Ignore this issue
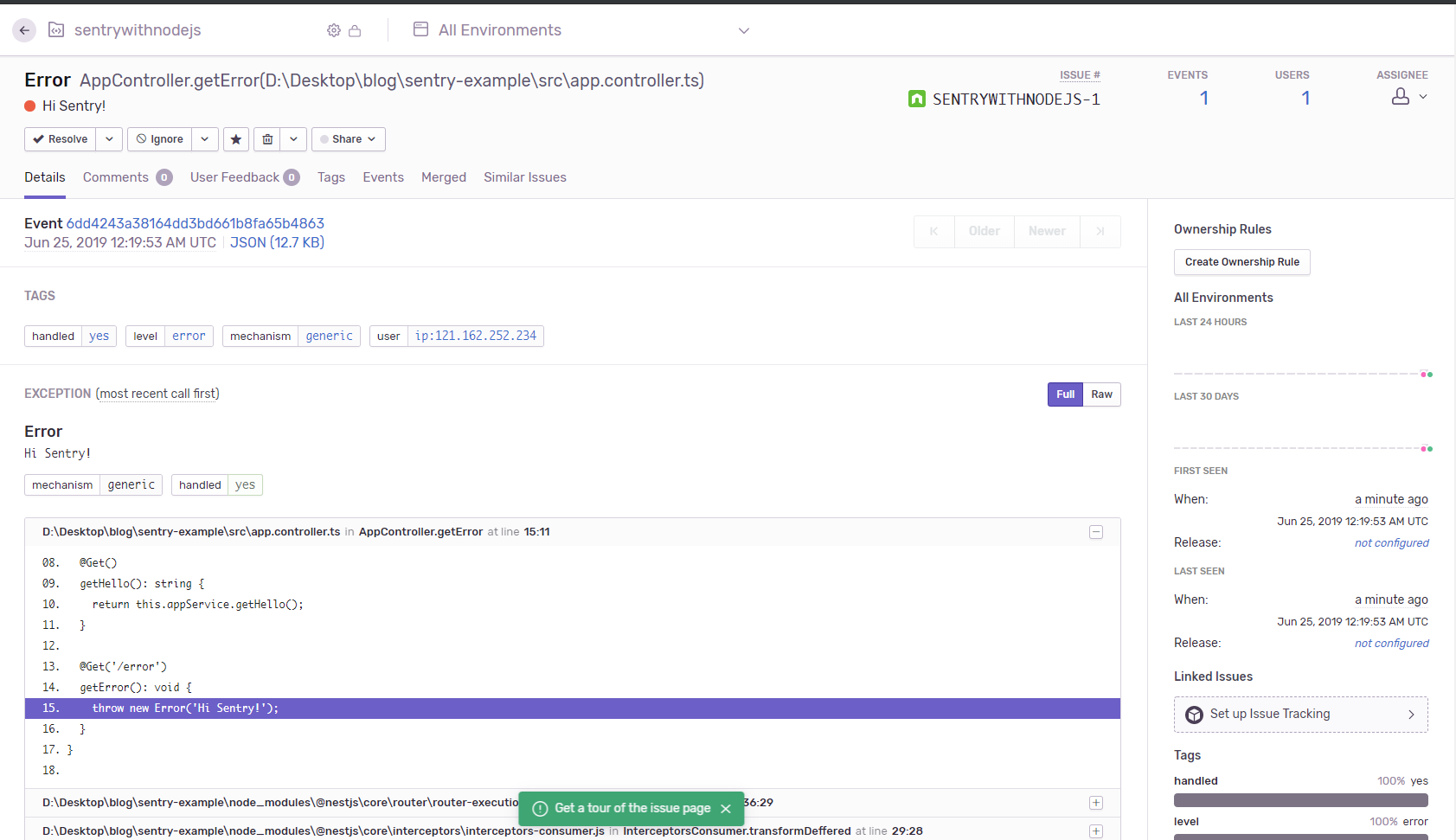 tap(160, 139)
